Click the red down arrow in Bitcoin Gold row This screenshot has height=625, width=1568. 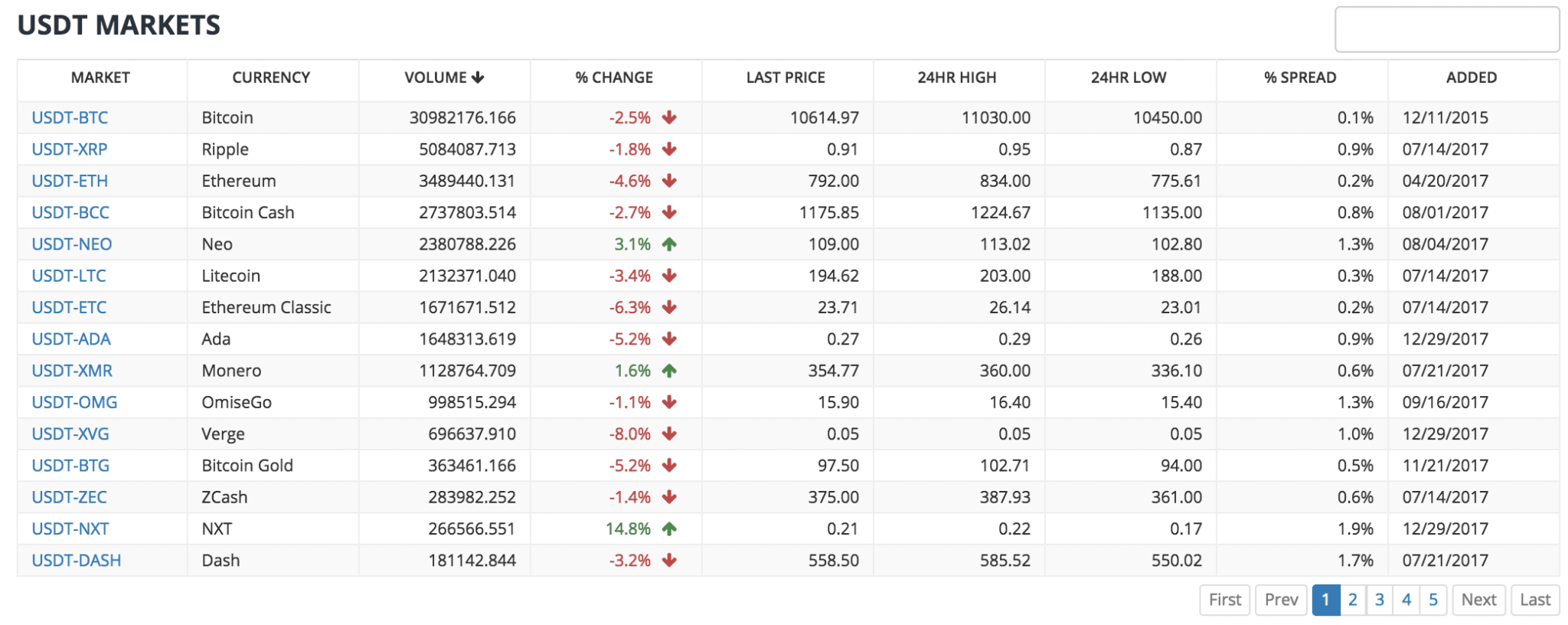coord(669,465)
